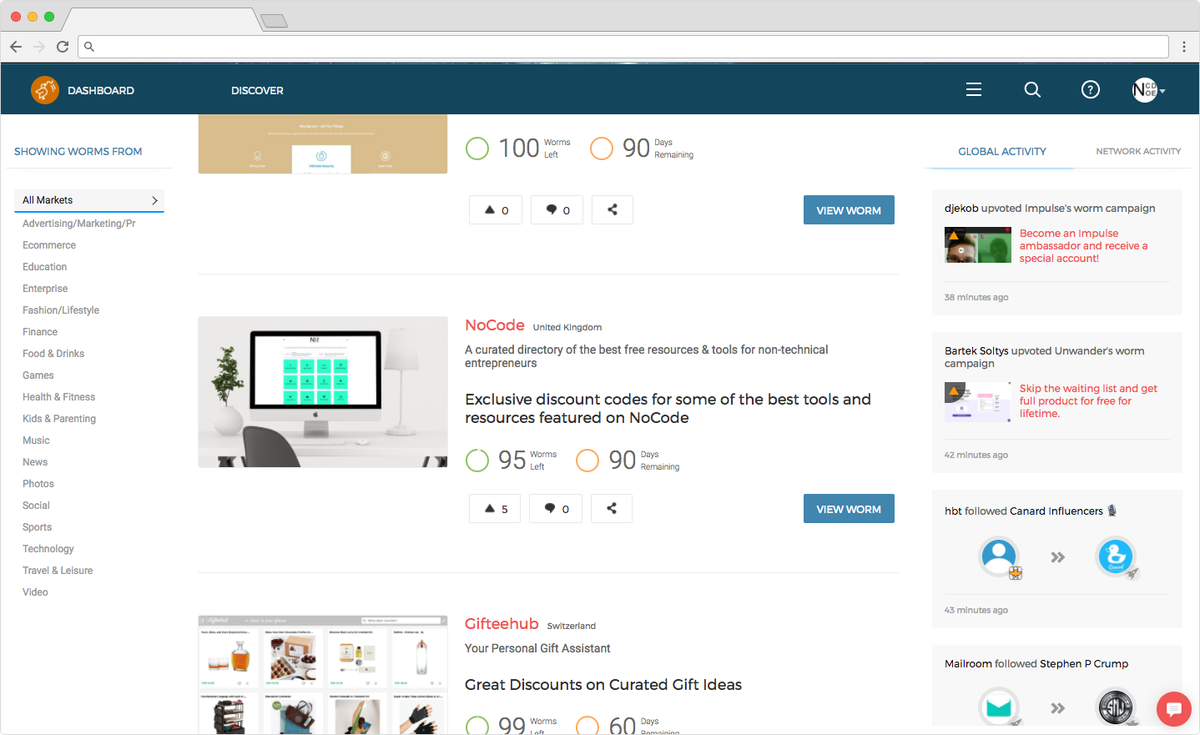This screenshot has width=1200, height=735.
Task: Filter by Fashion/Lifestyle market
Action: pos(61,311)
